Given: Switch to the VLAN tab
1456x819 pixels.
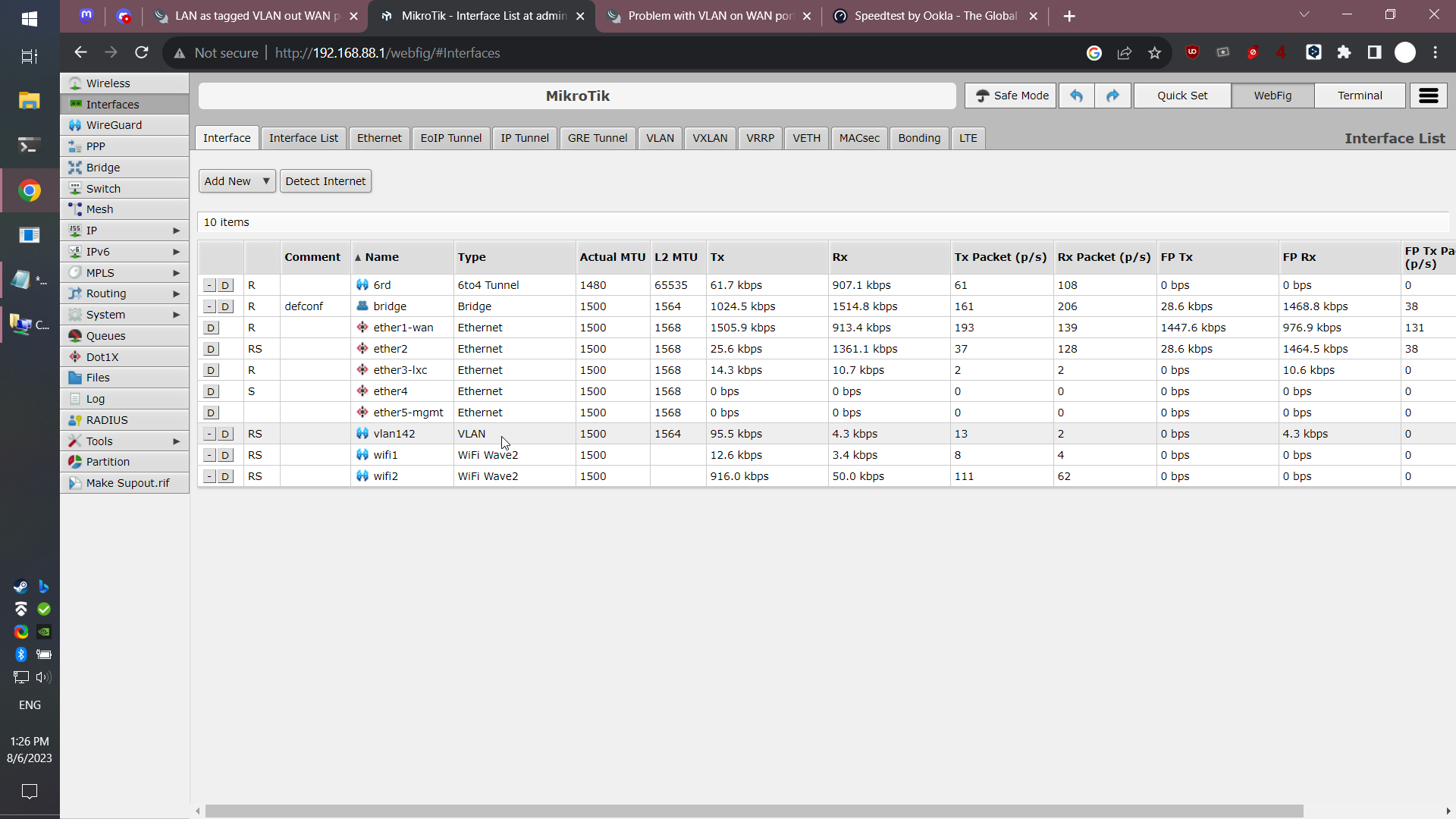Looking at the screenshot, I should pos(660,138).
